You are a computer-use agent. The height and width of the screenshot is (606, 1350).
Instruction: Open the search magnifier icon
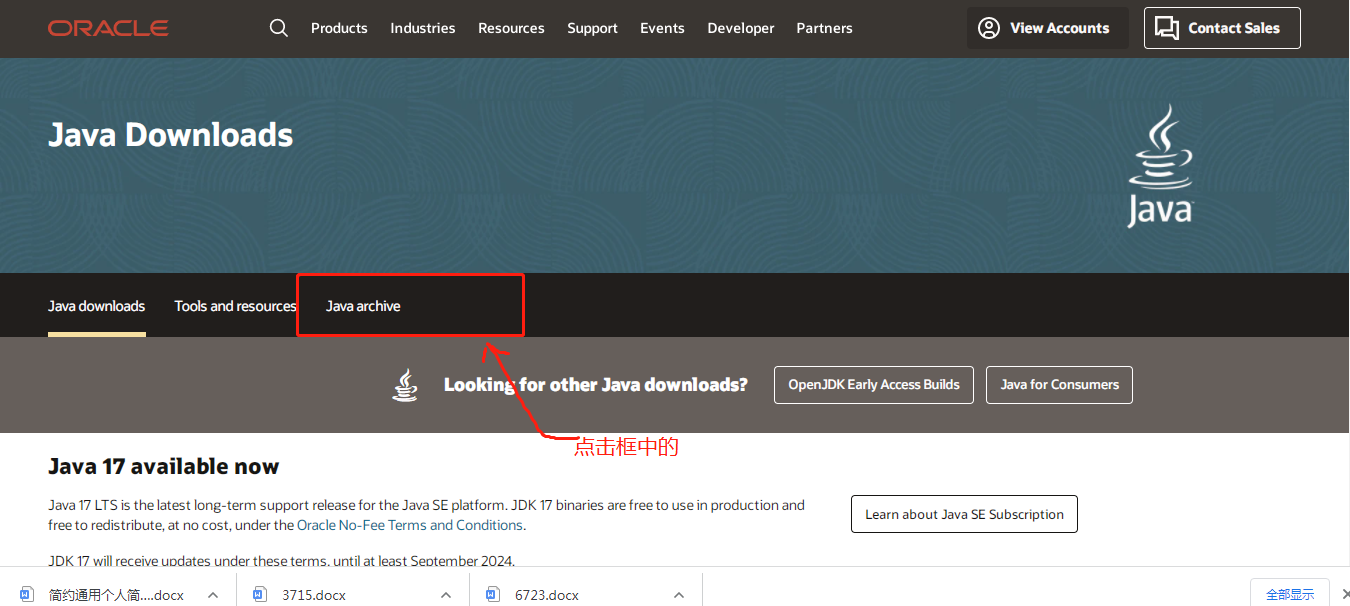coord(279,28)
